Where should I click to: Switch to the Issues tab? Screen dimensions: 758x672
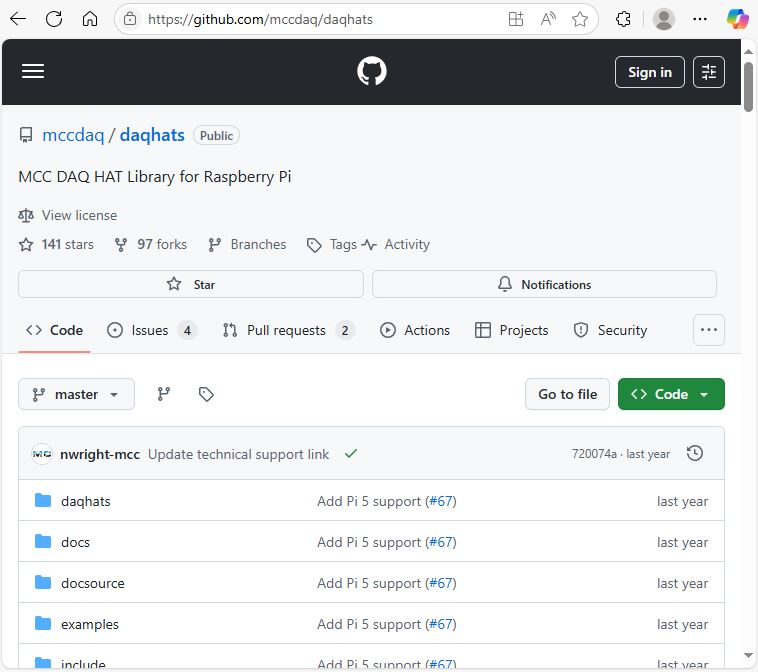pos(151,330)
